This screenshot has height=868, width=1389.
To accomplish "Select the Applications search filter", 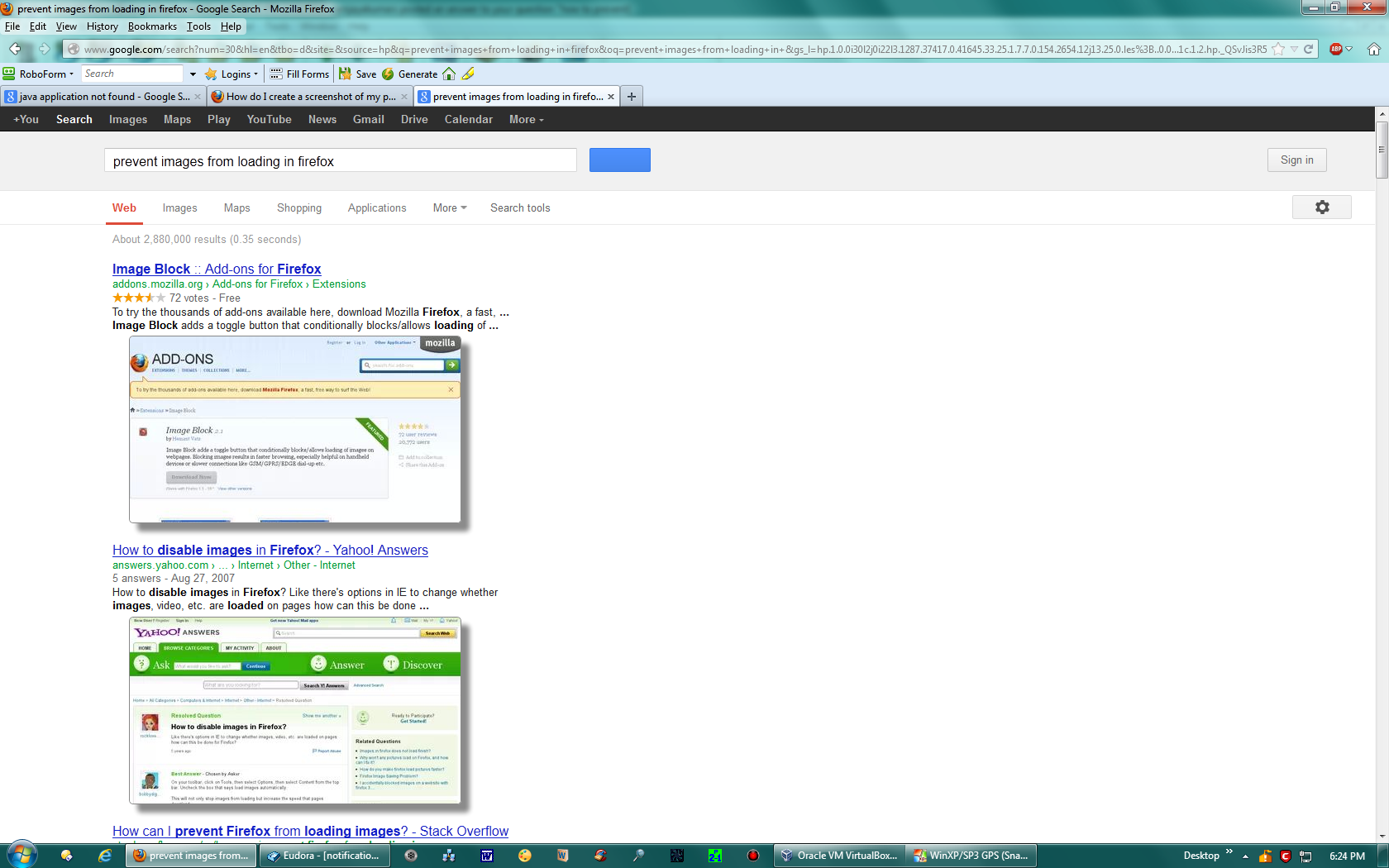I will point(377,207).
